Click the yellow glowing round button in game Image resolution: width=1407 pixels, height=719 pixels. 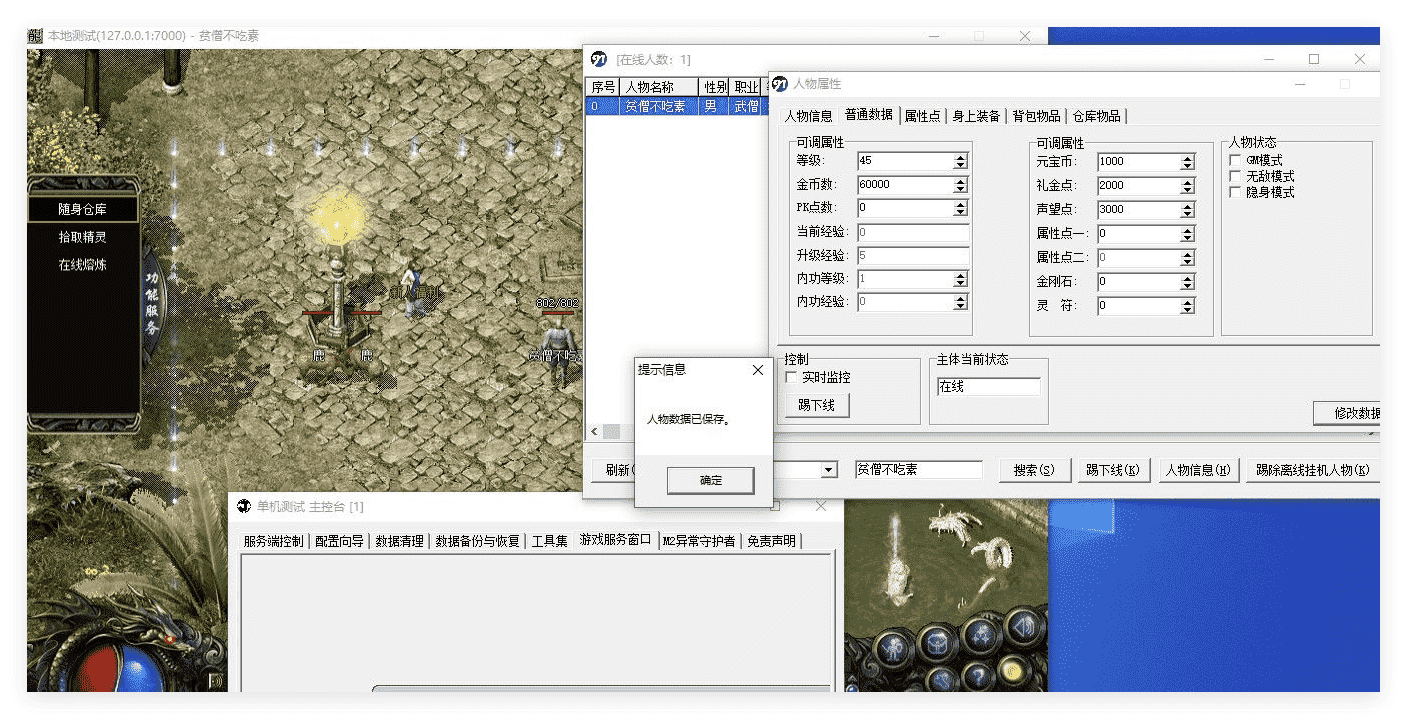coord(1013,671)
